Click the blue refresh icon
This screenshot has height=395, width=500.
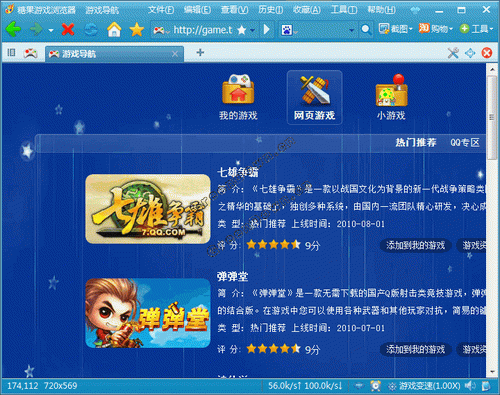(91, 30)
